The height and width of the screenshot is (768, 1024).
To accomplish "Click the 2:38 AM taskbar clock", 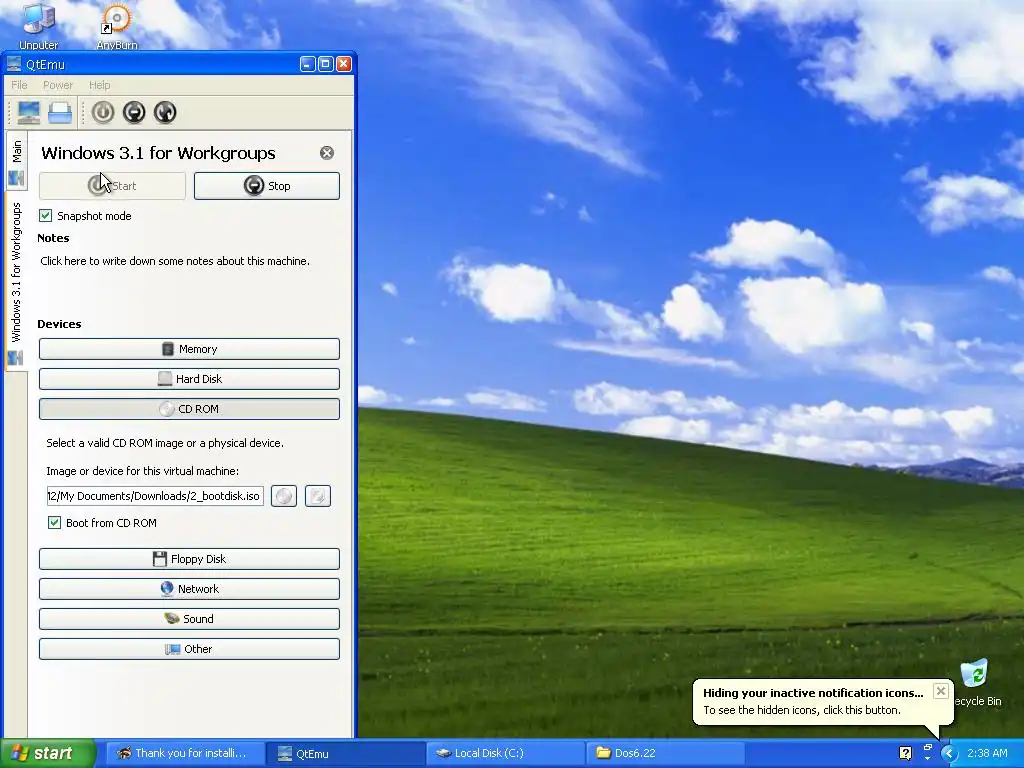I will (987, 754).
